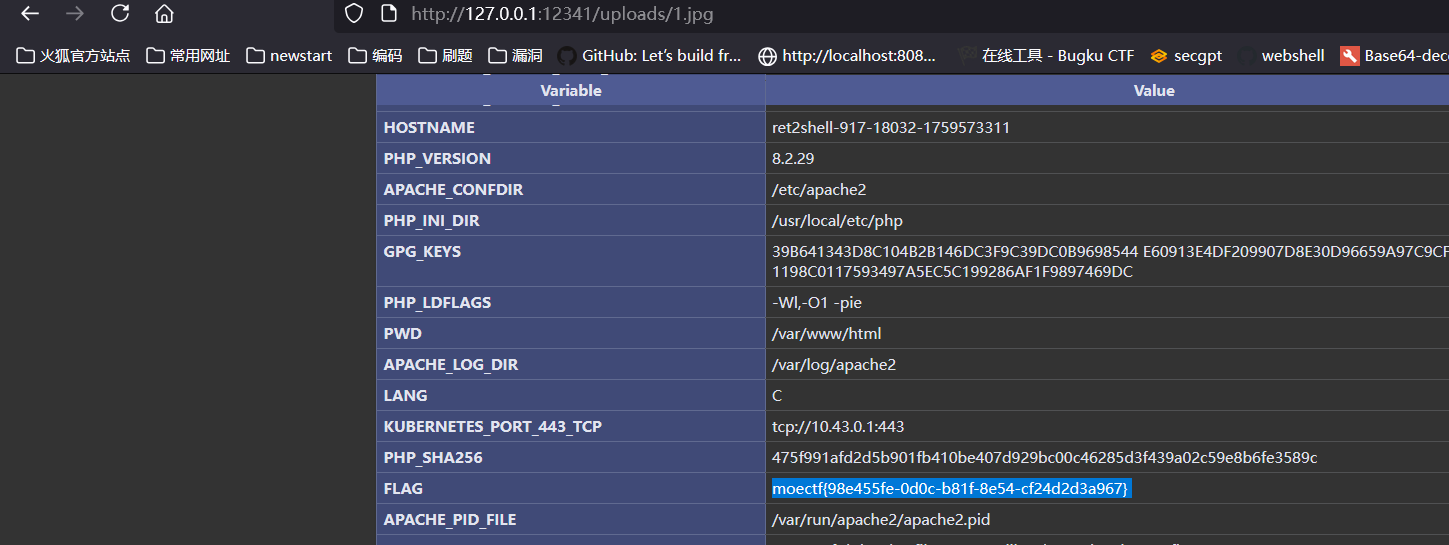Open the localhost:808 bookmark
The height and width of the screenshot is (545, 1449).
[x=847, y=56]
